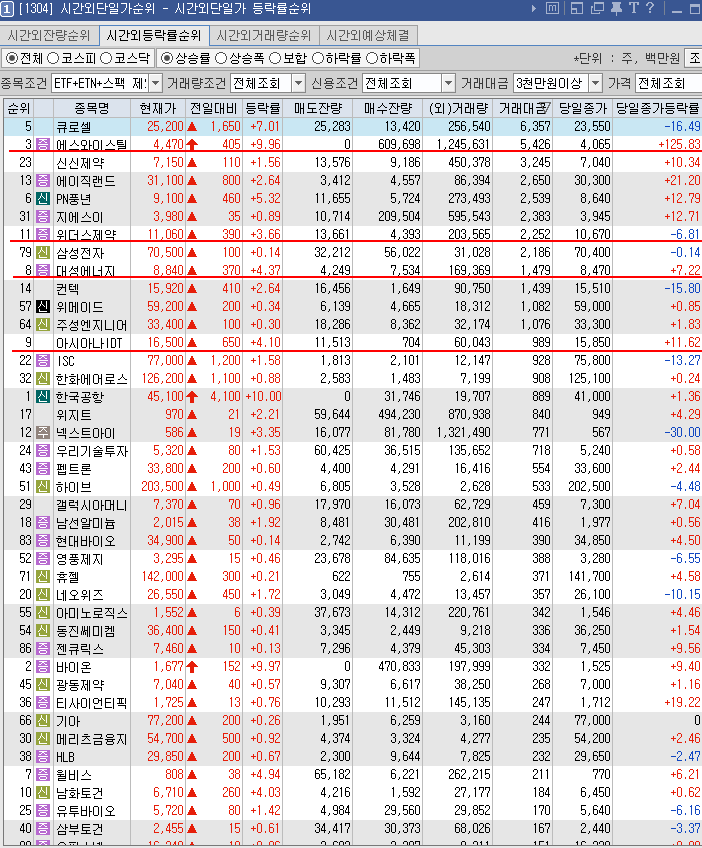The image size is (702, 848).
Task: Click the 신 badge next to 삼성전자
Action: (42, 253)
